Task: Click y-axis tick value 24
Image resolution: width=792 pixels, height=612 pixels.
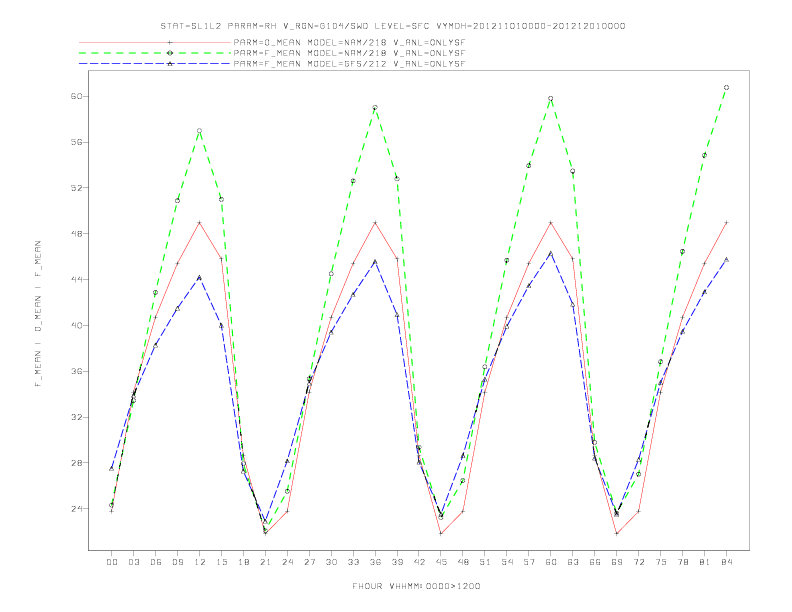Action: (76, 508)
